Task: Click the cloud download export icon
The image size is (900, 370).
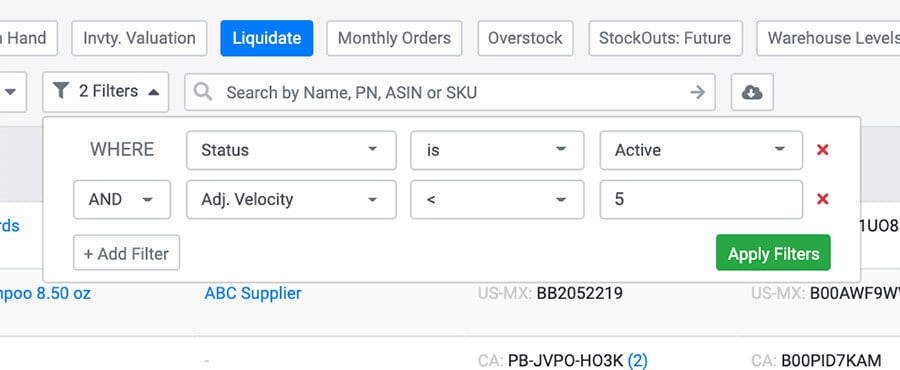Action: coord(752,92)
